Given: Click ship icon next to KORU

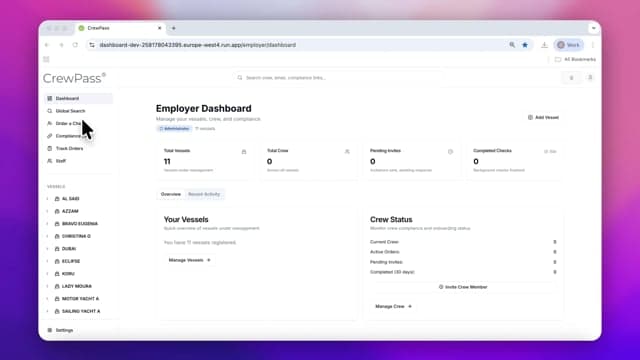Looking at the screenshot, I should (57, 274).
